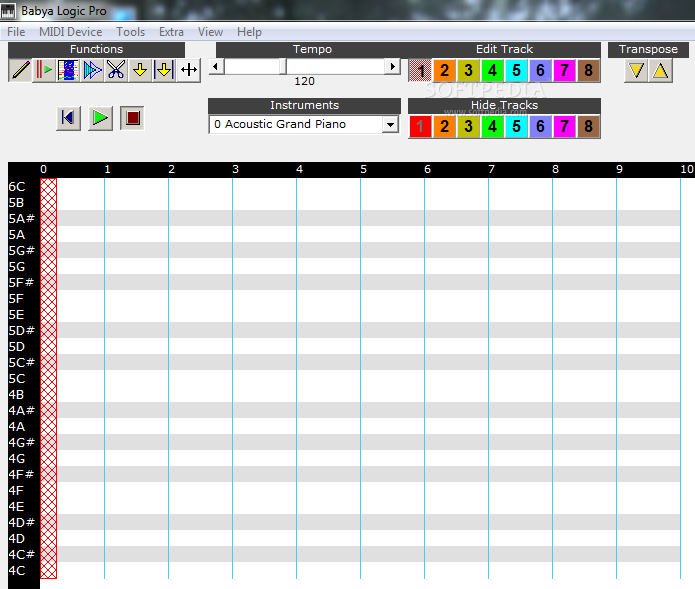Screen dimensions: 695x589
Task: Open the File menu
Action: 16,32
